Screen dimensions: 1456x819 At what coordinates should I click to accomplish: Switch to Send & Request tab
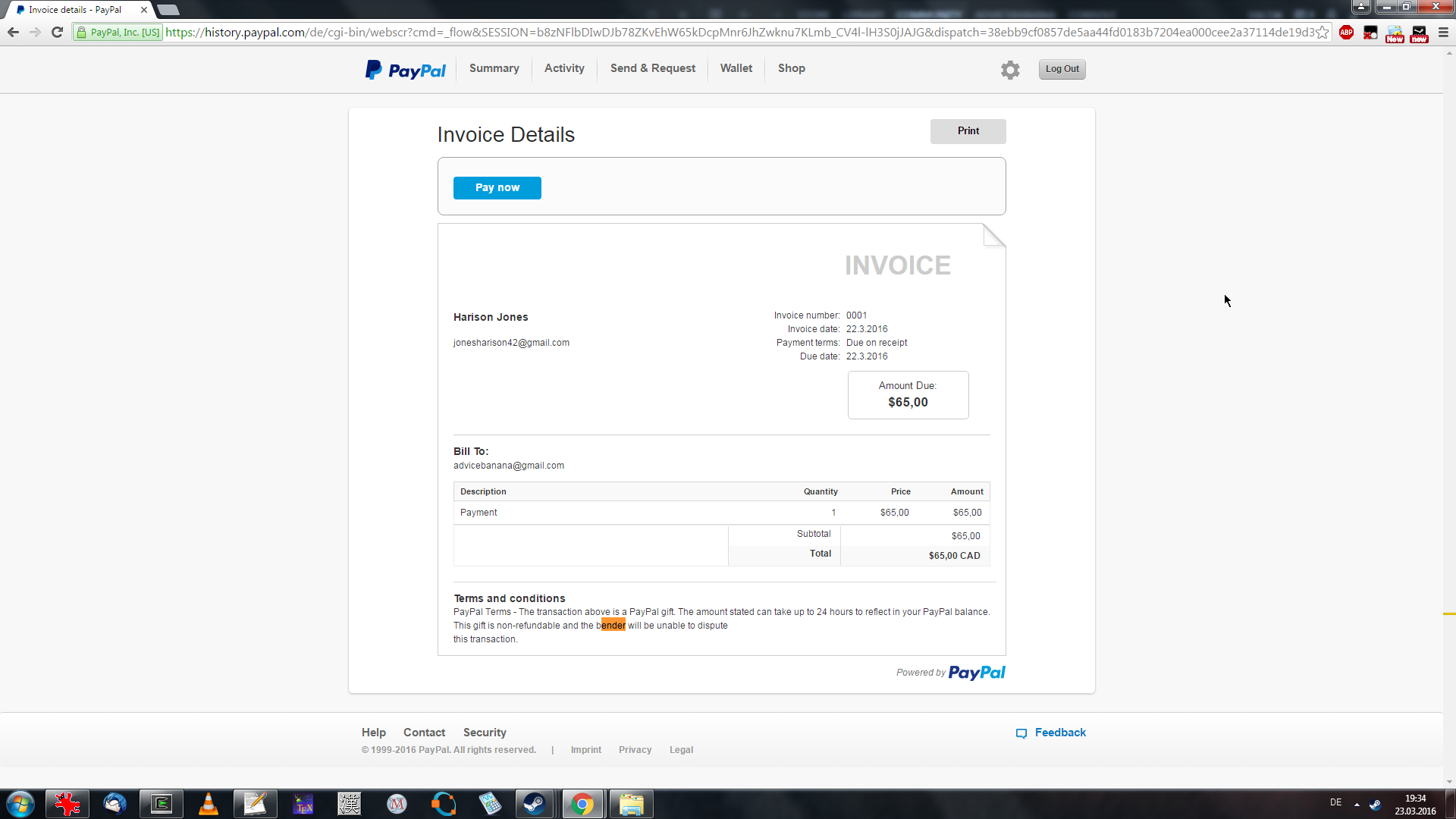pos(652,68)
